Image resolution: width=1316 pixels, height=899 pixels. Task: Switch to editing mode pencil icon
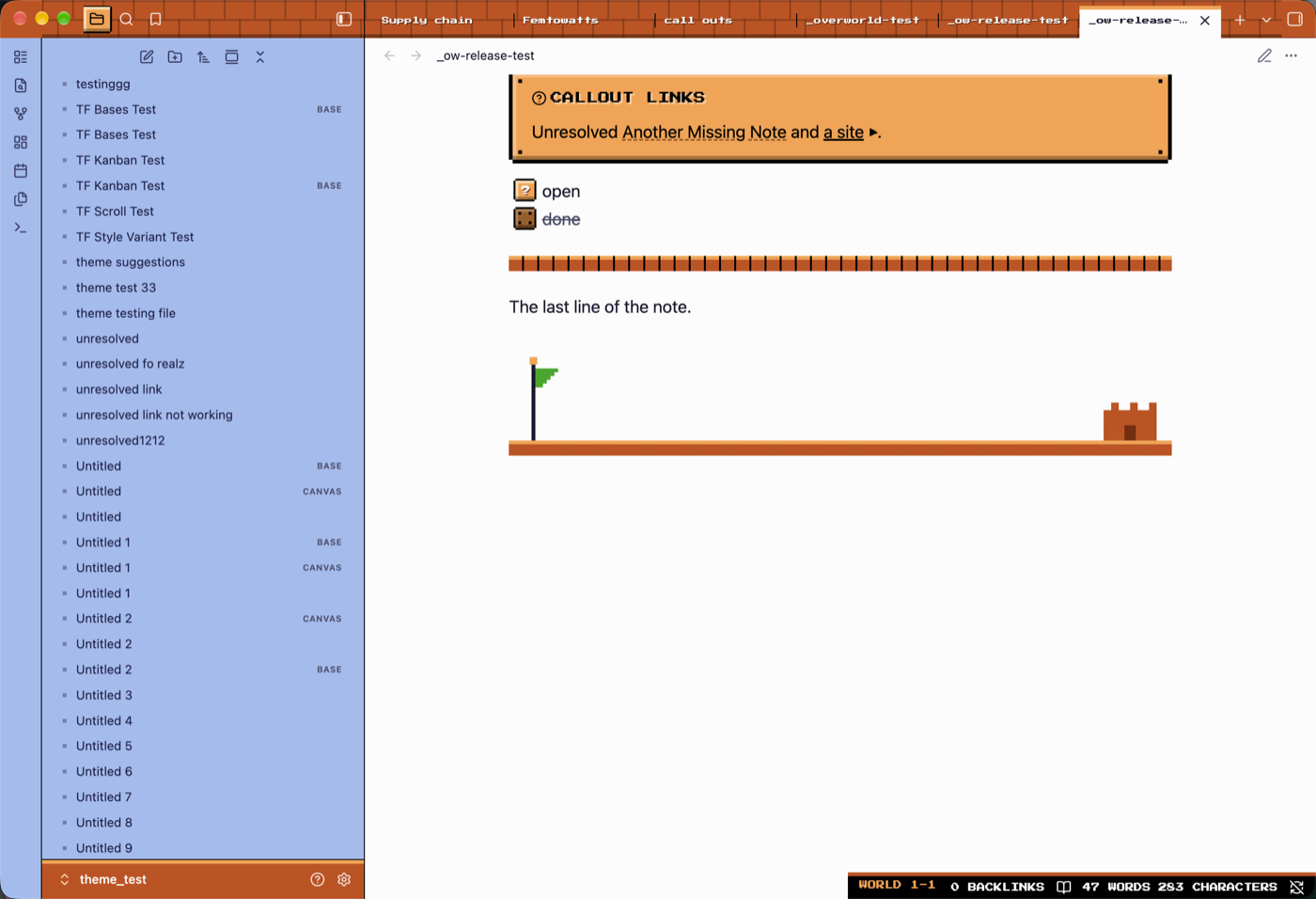1264,55
